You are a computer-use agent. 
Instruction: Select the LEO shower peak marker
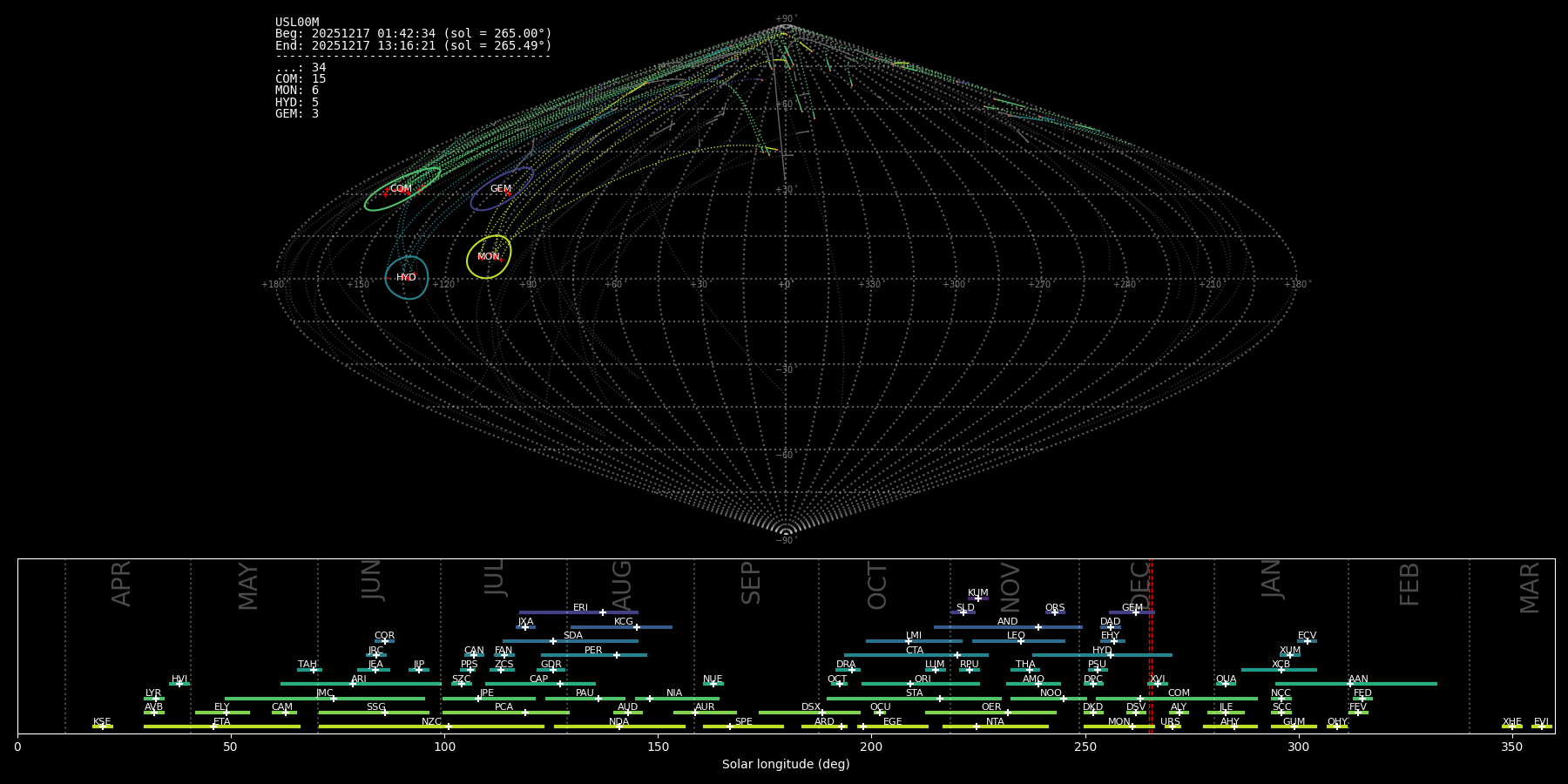pos(1021,641)
